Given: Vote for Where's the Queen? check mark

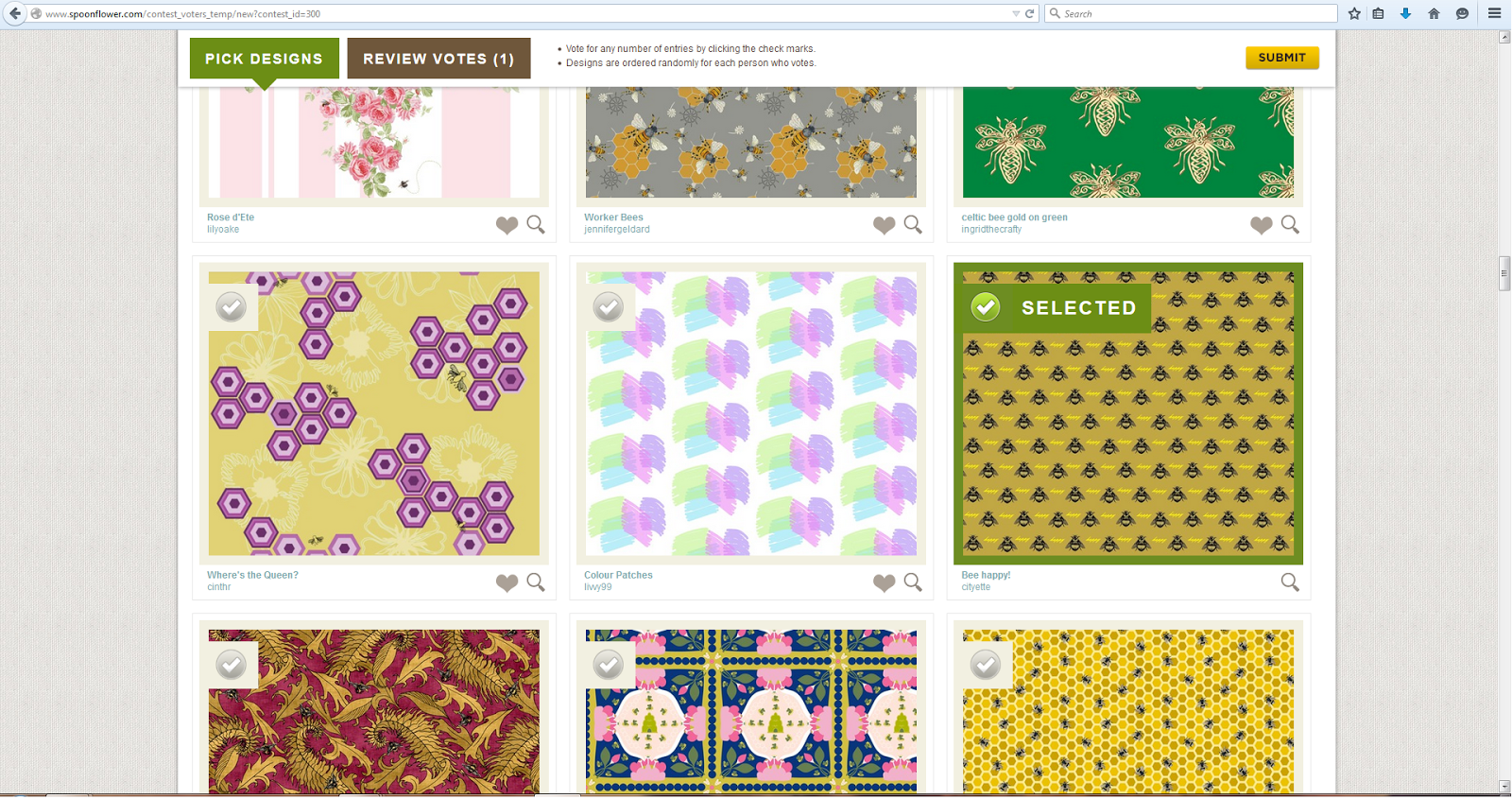Looking at the screenshot, I should pyautogui.click(x=232, y=307).
